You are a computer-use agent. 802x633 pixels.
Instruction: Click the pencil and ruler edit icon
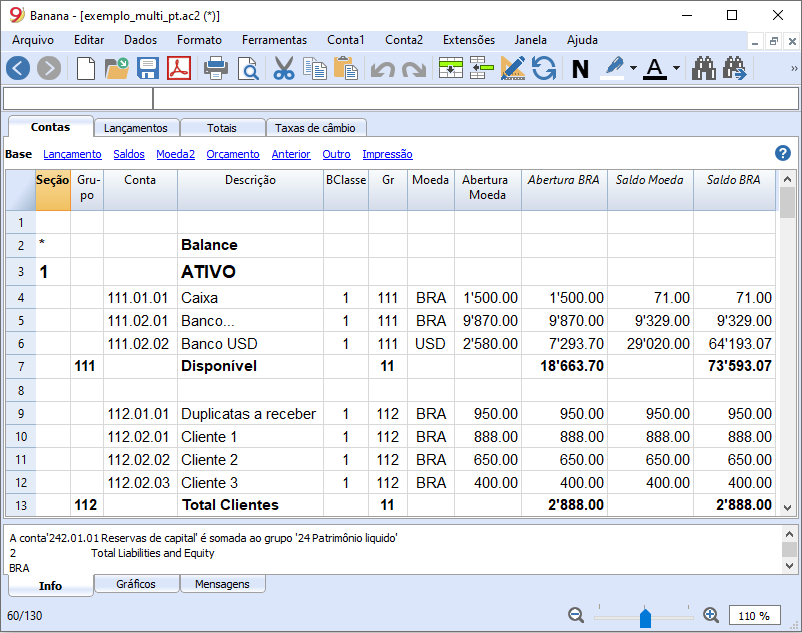pyautogui.click(x=513, y=68)
